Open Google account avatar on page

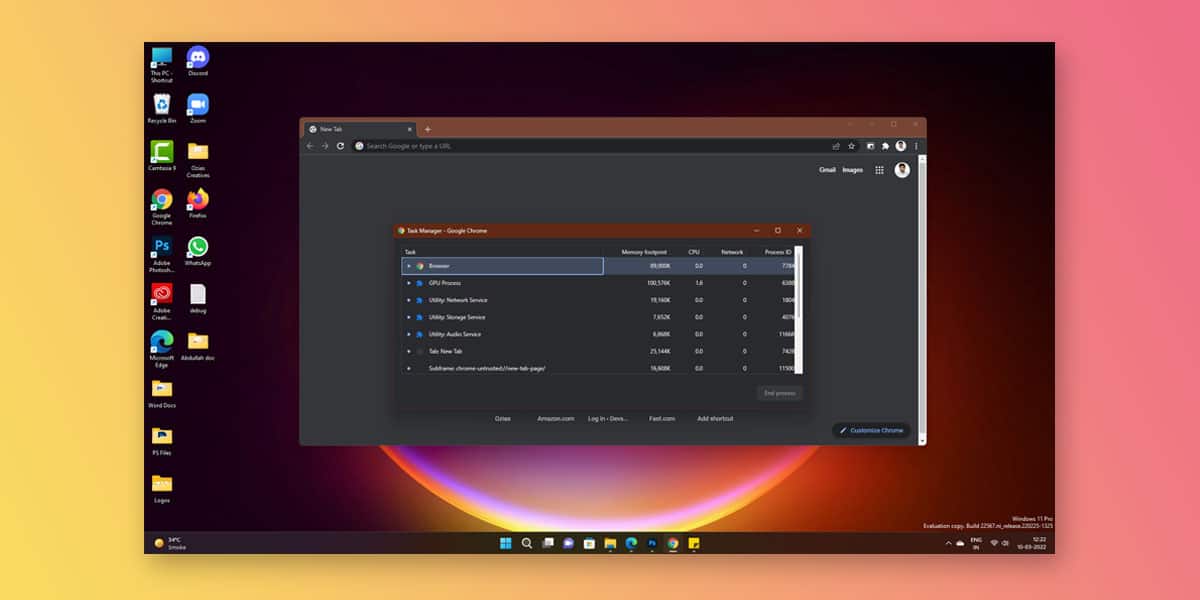point(902,170)
